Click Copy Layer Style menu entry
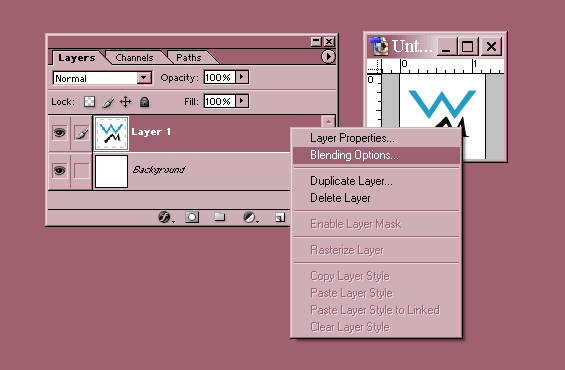The height and width of the screenshot is (370, 565). tap(376, 276)
